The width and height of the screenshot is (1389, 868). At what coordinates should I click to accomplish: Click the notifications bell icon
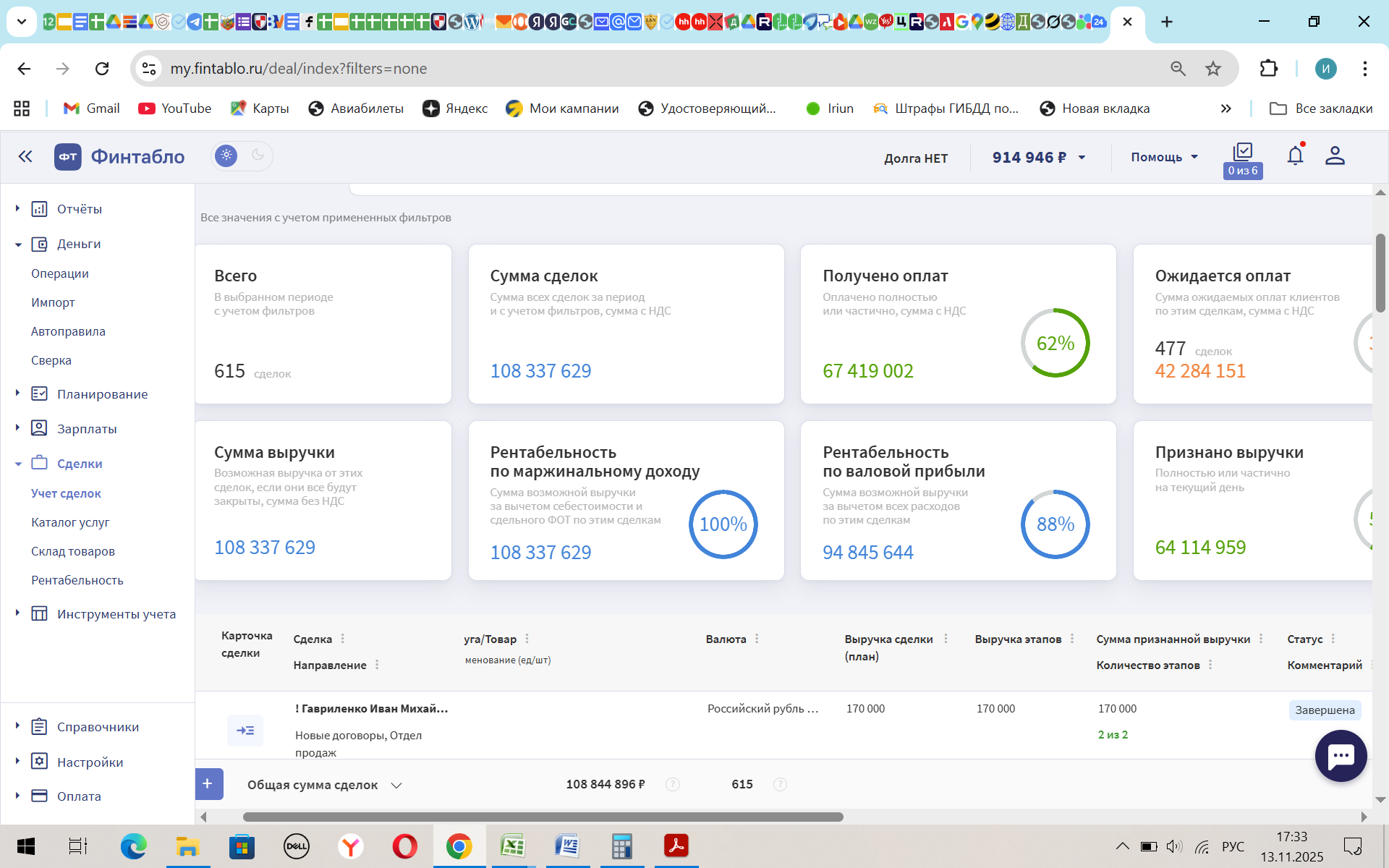pos(1295,156)
